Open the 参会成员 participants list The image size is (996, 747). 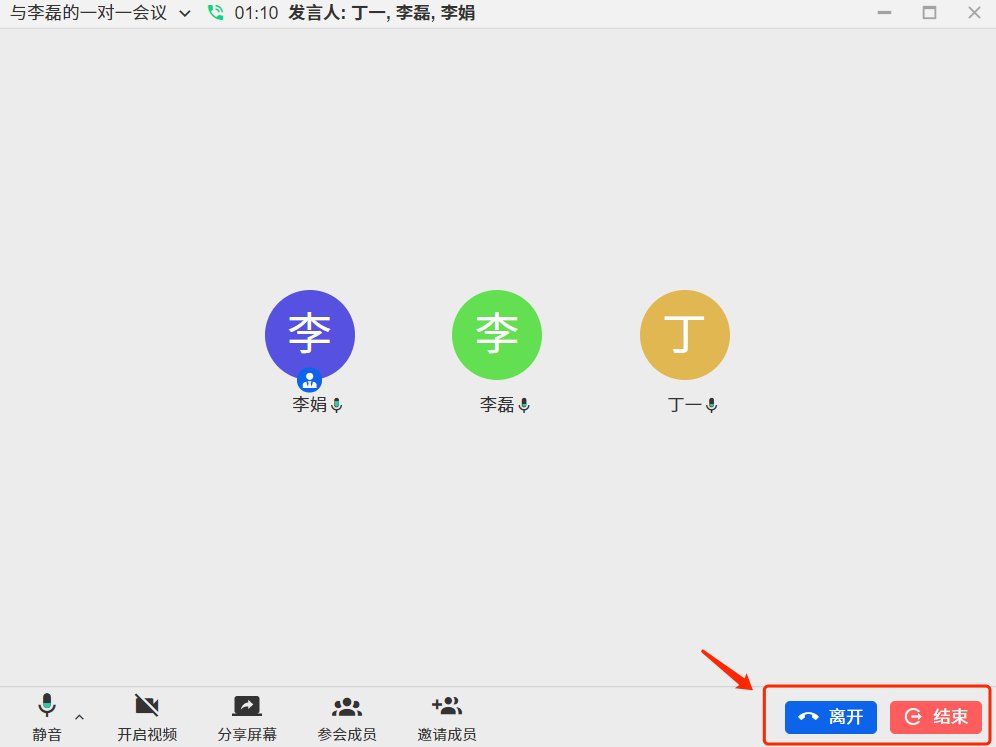(347, 718)
